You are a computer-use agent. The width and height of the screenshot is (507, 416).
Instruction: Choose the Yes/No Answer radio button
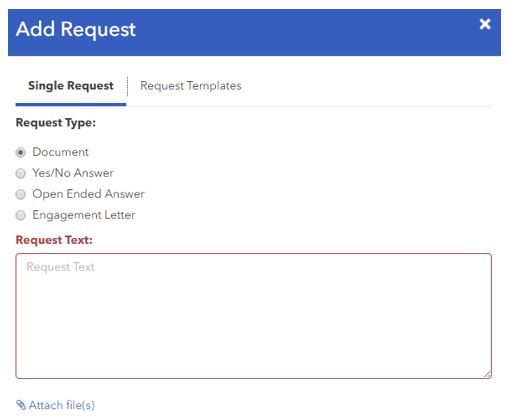pyautogui.click(x=21, y=173)
